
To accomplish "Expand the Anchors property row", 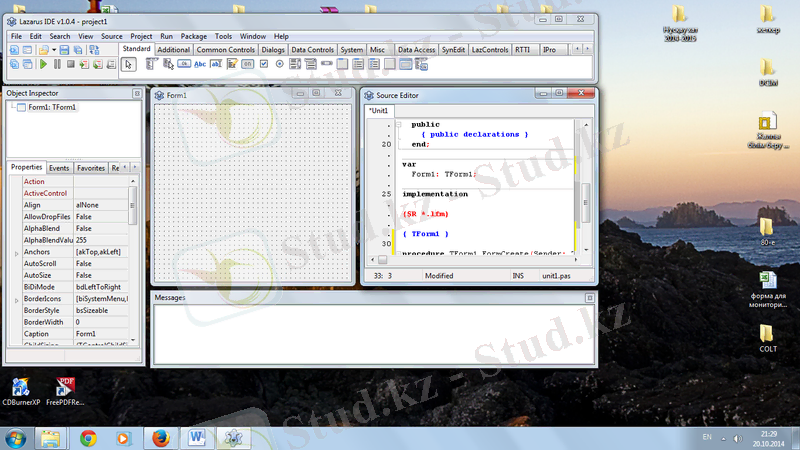I will coord(15,252).
